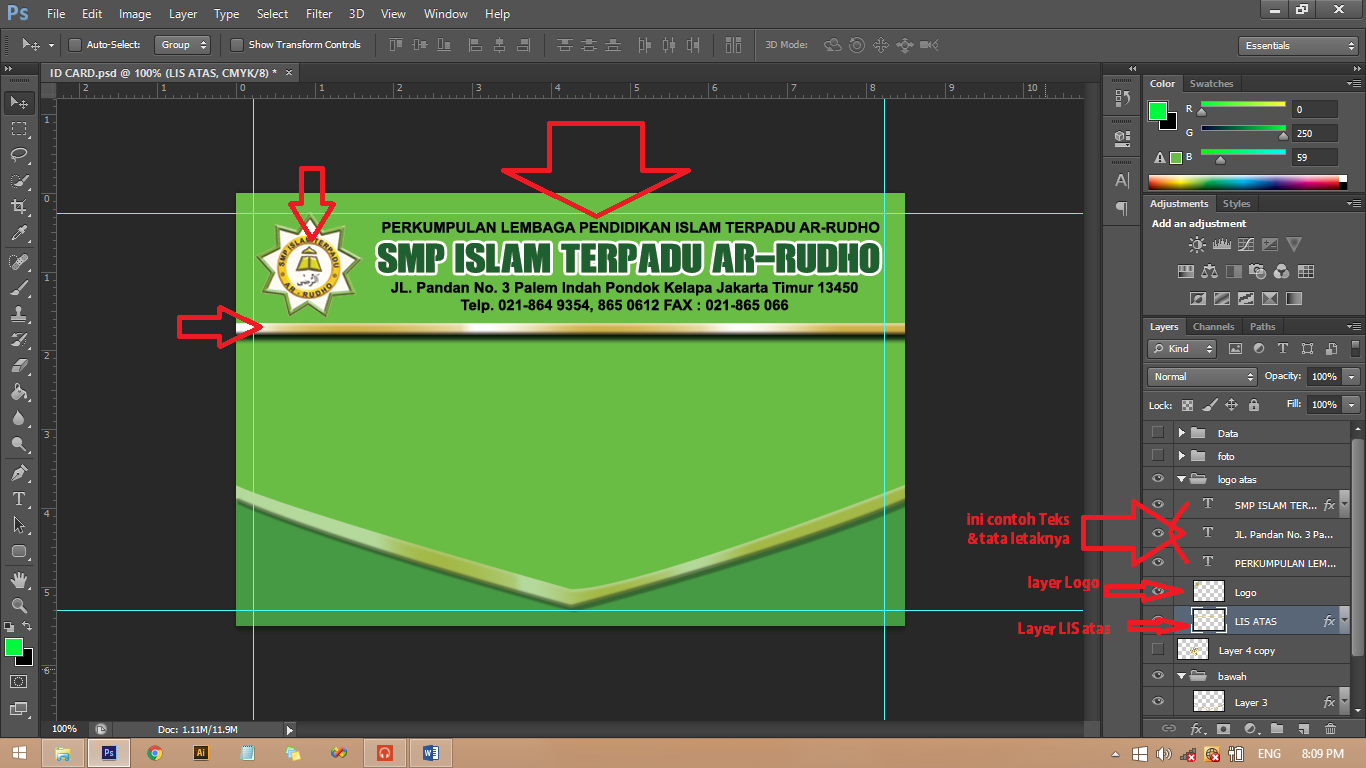Viewport: 1366px width, 768px height.
Task: Add a Levels adjustment
Action: 1221,244
